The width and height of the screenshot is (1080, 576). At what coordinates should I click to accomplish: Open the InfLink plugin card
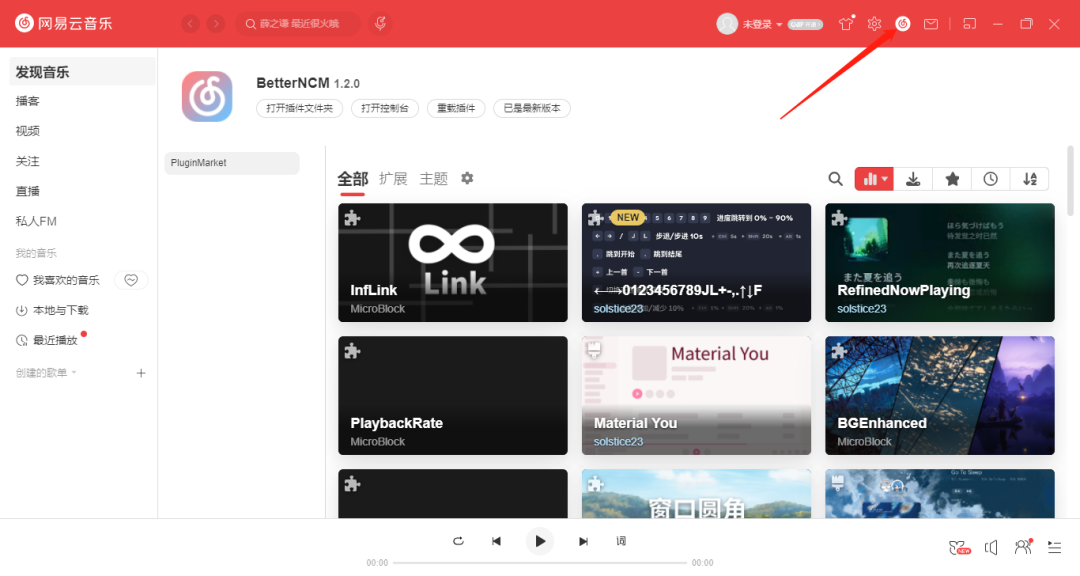tap(453, 263)
